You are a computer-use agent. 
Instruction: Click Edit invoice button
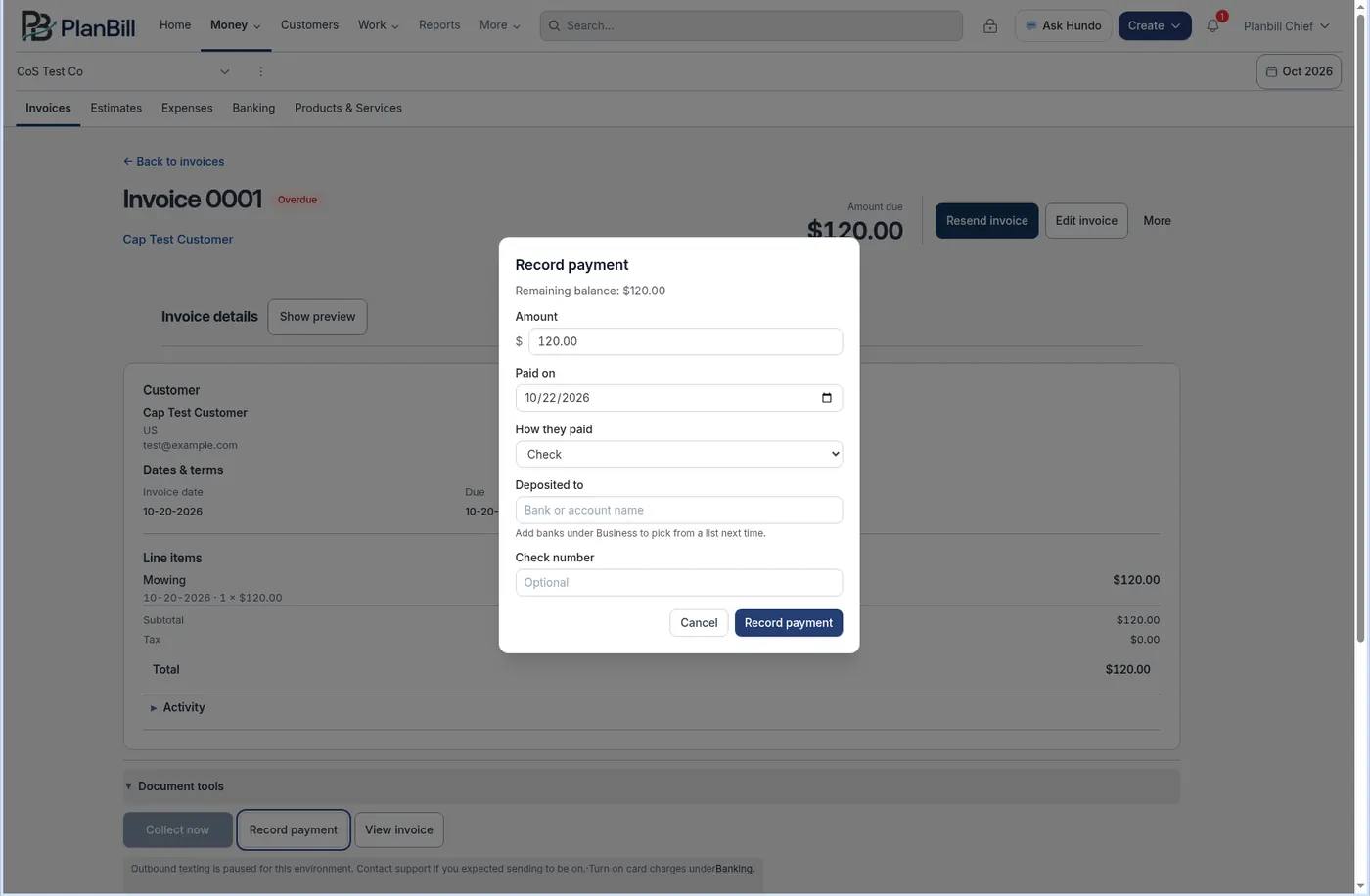coord(1086,221)
